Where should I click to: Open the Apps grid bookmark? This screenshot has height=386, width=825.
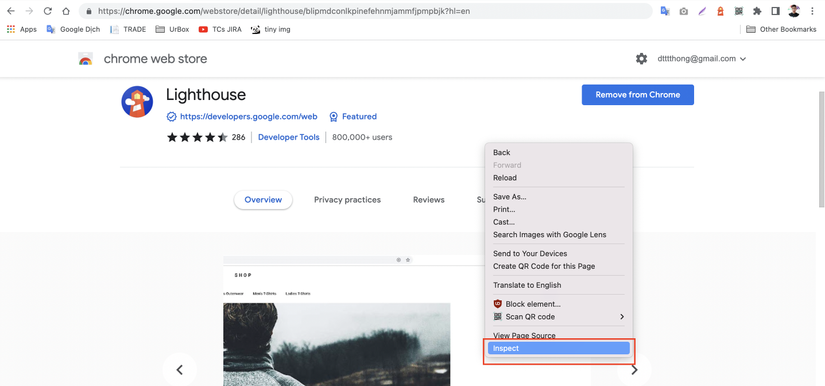22,29
